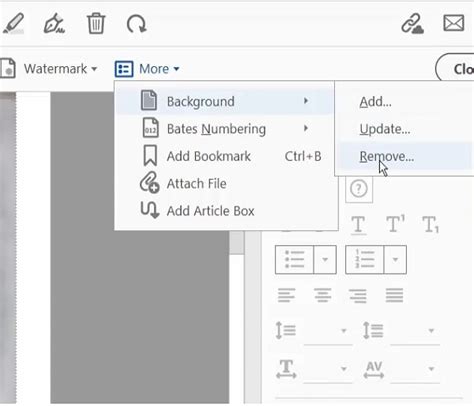
Task: Click the rotate clockwise icon
Action: pyautogui.click(x=136, y=24)
